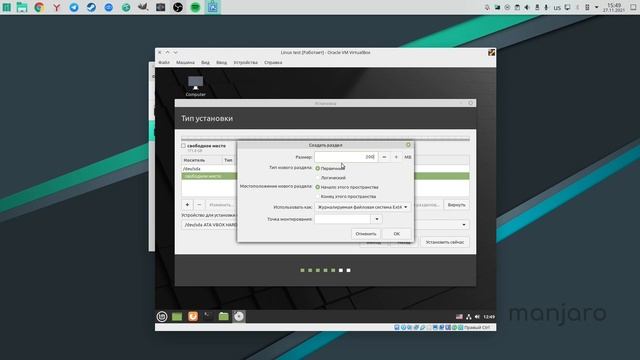Click network icon in Mint system tray
Image resolution: width=640 pixels, height=360 pixels.
(x=469, y=317)
